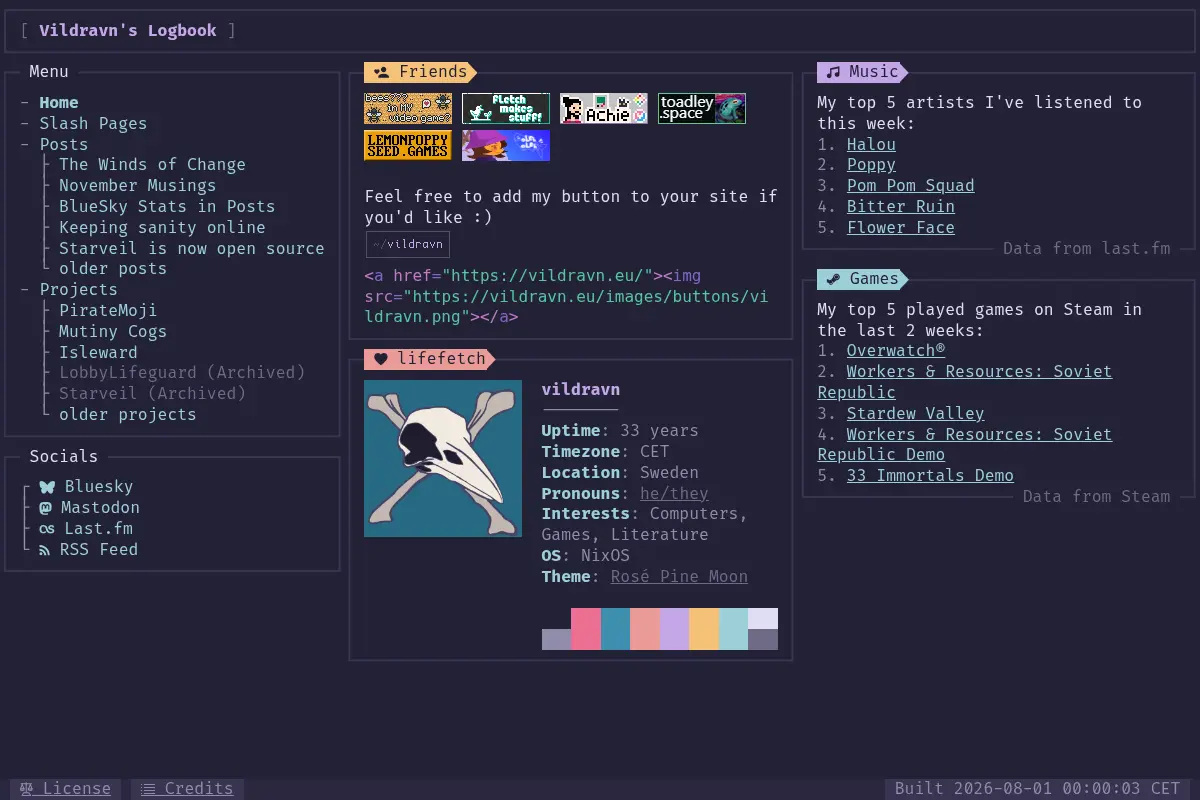
Task: Open the PirateMoji project
Action: (108, 311)
